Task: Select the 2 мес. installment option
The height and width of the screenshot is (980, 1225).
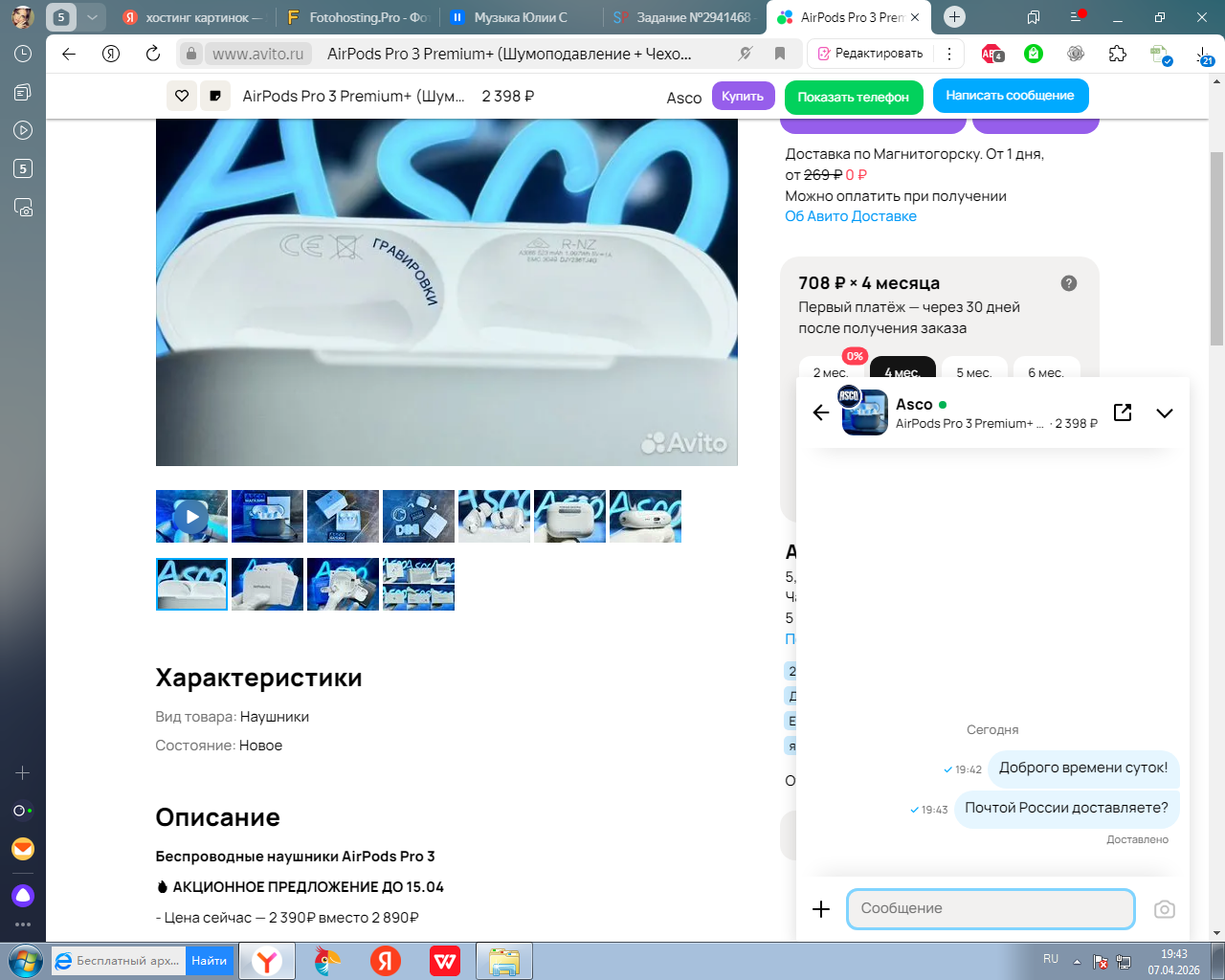Action: 830,370
